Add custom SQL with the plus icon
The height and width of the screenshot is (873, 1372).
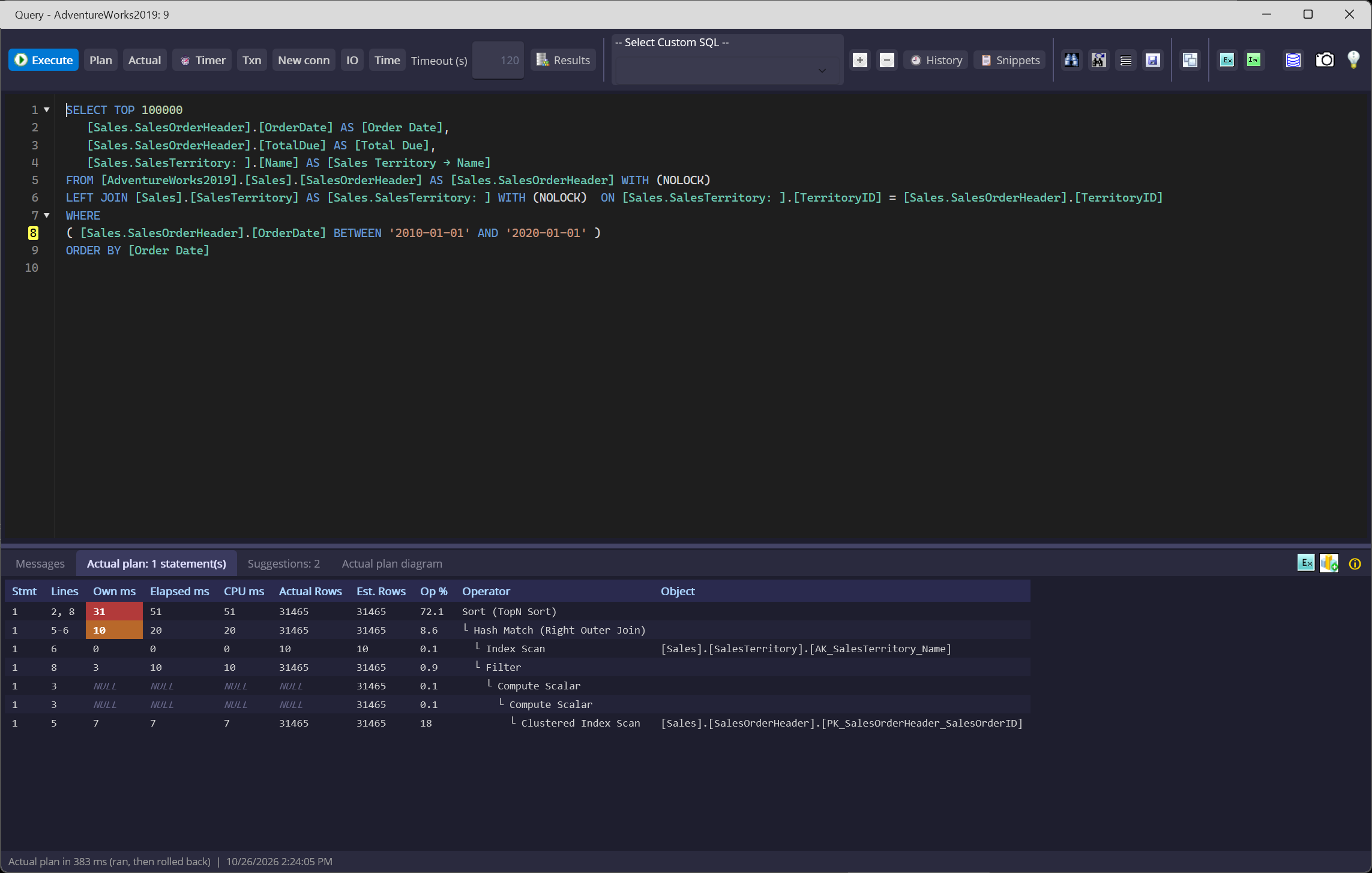click(x=860, y=60)
